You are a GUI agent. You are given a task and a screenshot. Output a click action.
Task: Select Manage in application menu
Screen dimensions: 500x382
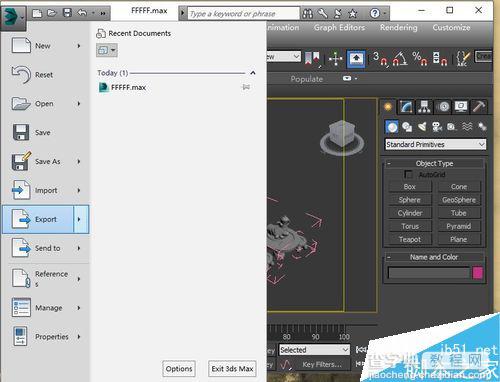46,308
